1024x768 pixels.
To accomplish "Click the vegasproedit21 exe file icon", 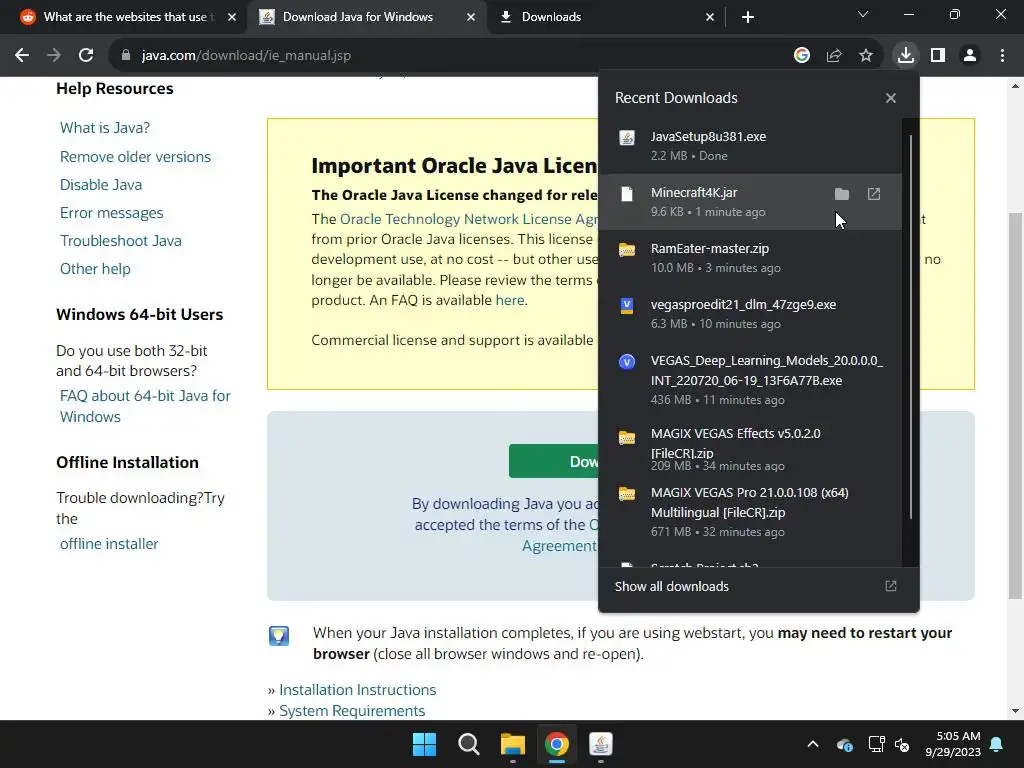I will [627, 306].
